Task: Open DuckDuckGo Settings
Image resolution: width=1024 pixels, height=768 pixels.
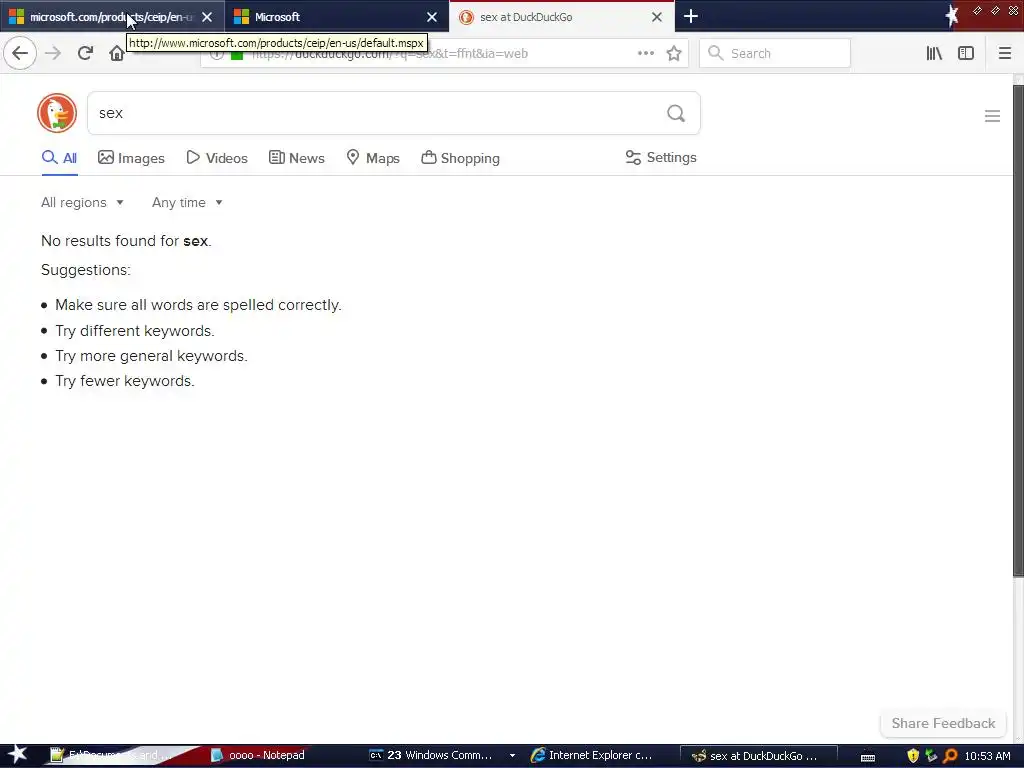Action: pyautogui.click(x=661, y=157)
